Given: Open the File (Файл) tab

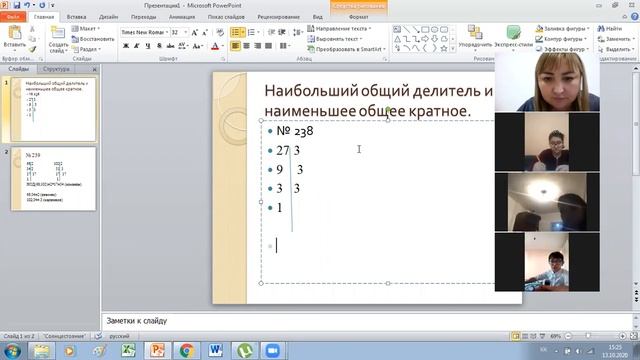Looking at the screenshot, I should (x=13, y=17).
